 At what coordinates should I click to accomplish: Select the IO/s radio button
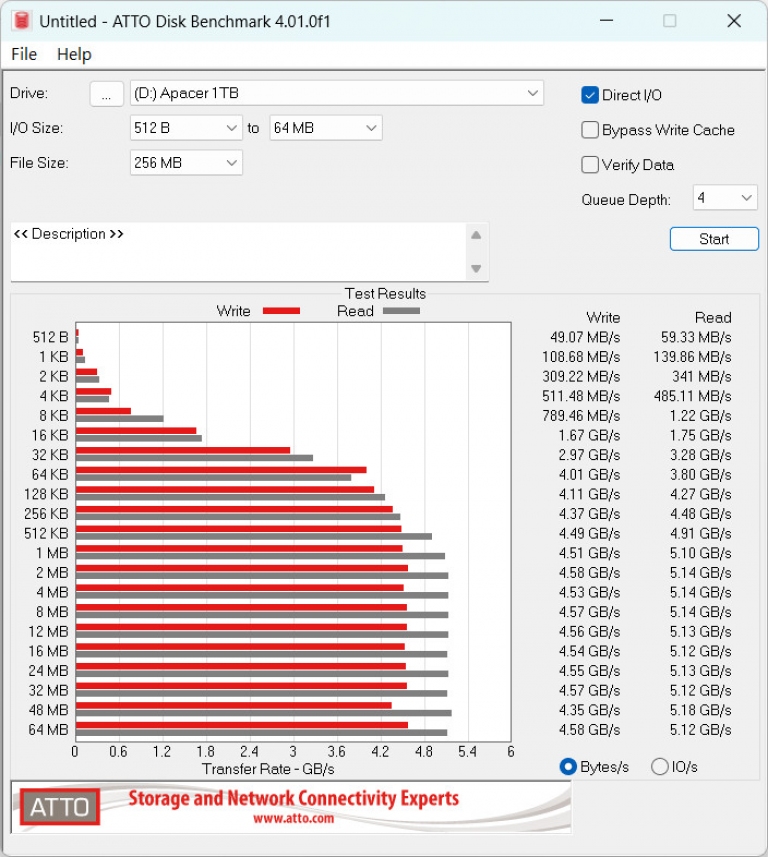click(659, 767)
